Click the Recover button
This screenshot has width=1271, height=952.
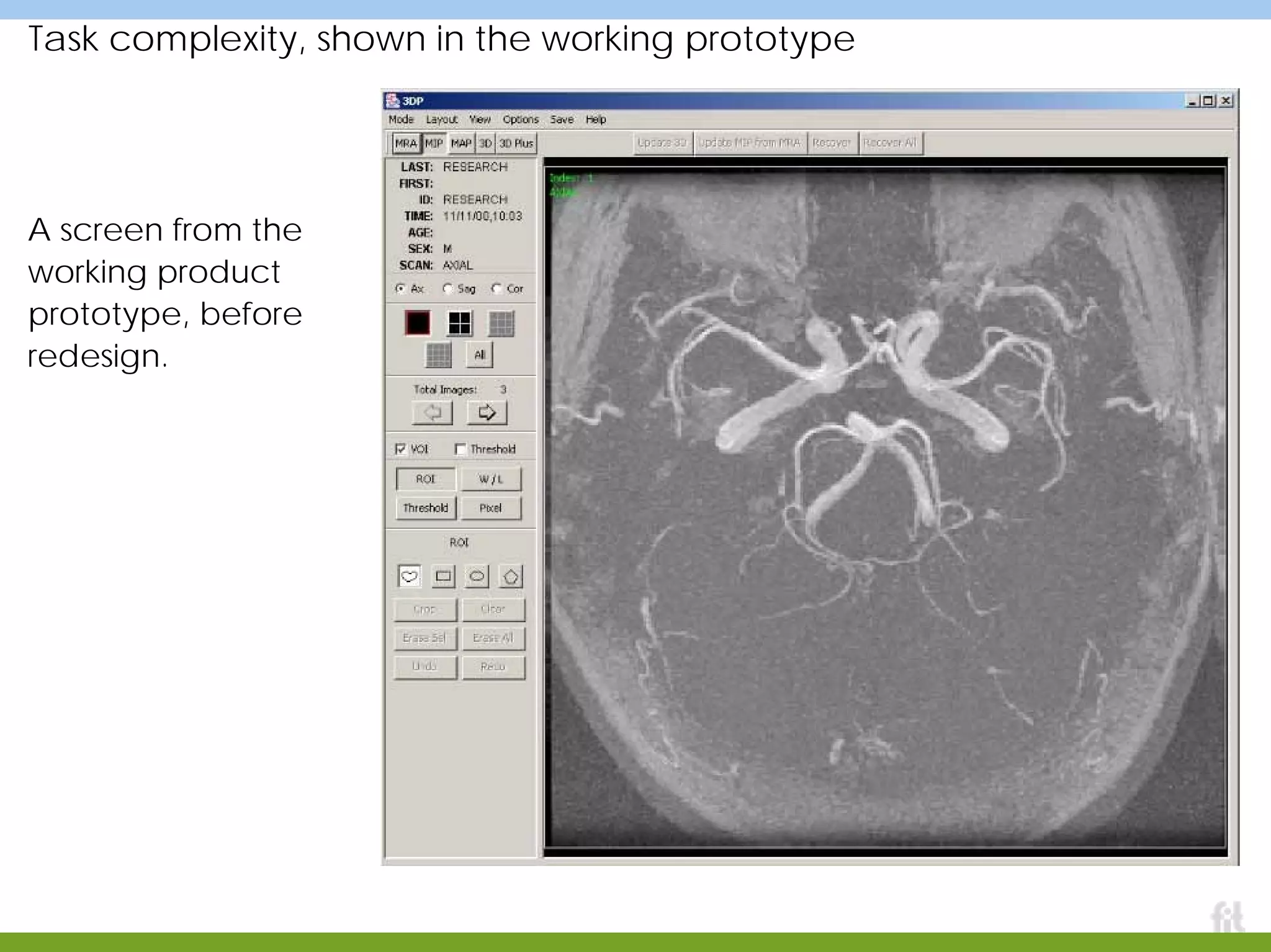click(832, 143)
